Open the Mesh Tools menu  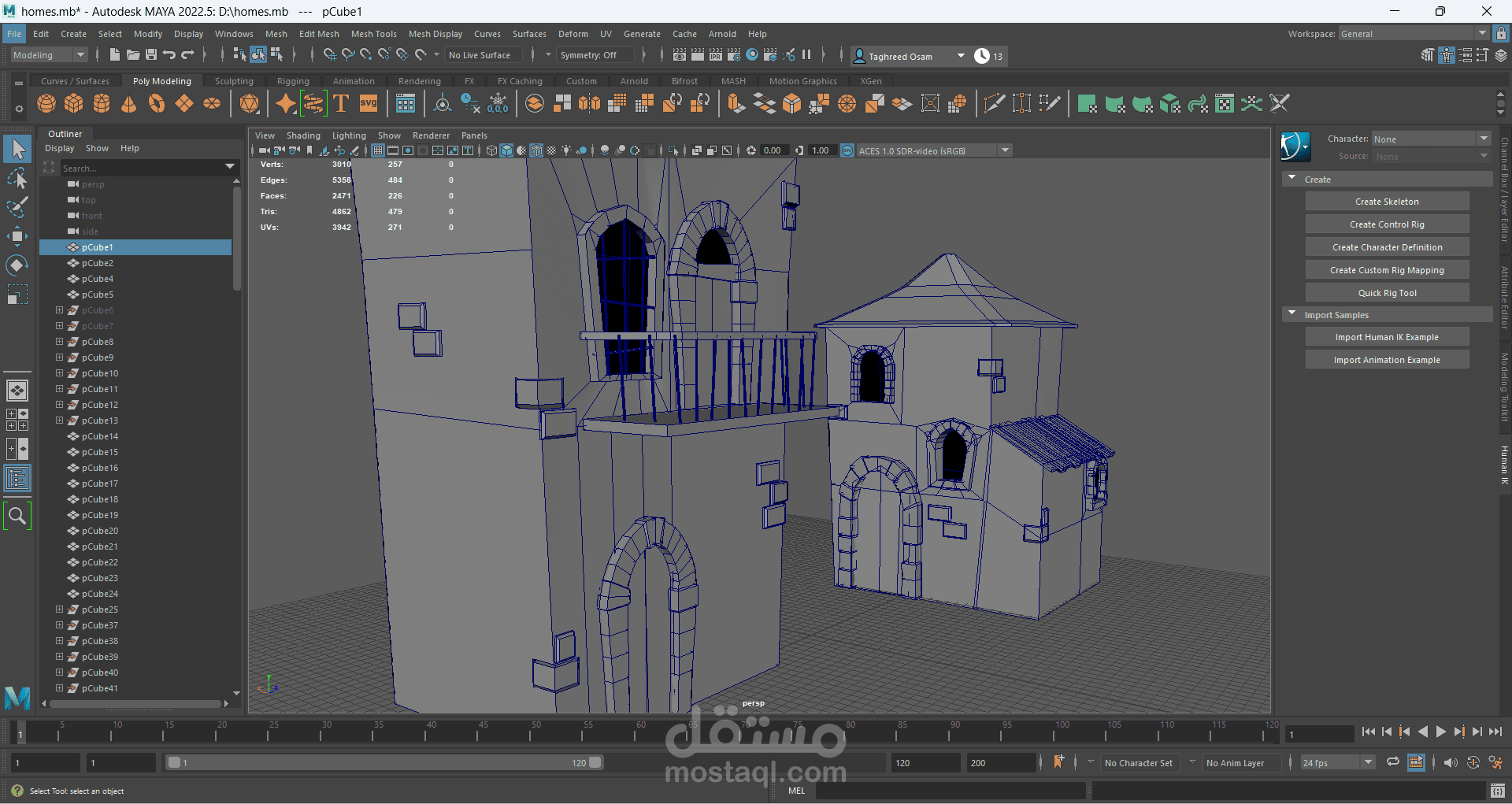point(373,34)
